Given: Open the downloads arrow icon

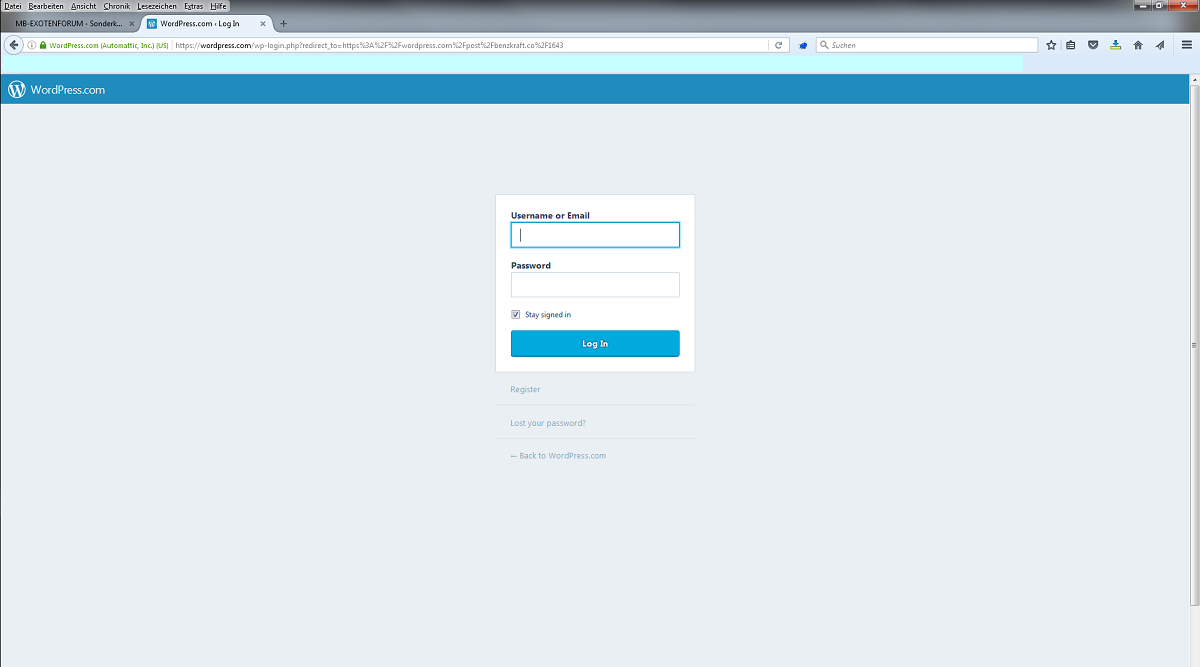Looking at the screenshot, I should [1115, 45].
